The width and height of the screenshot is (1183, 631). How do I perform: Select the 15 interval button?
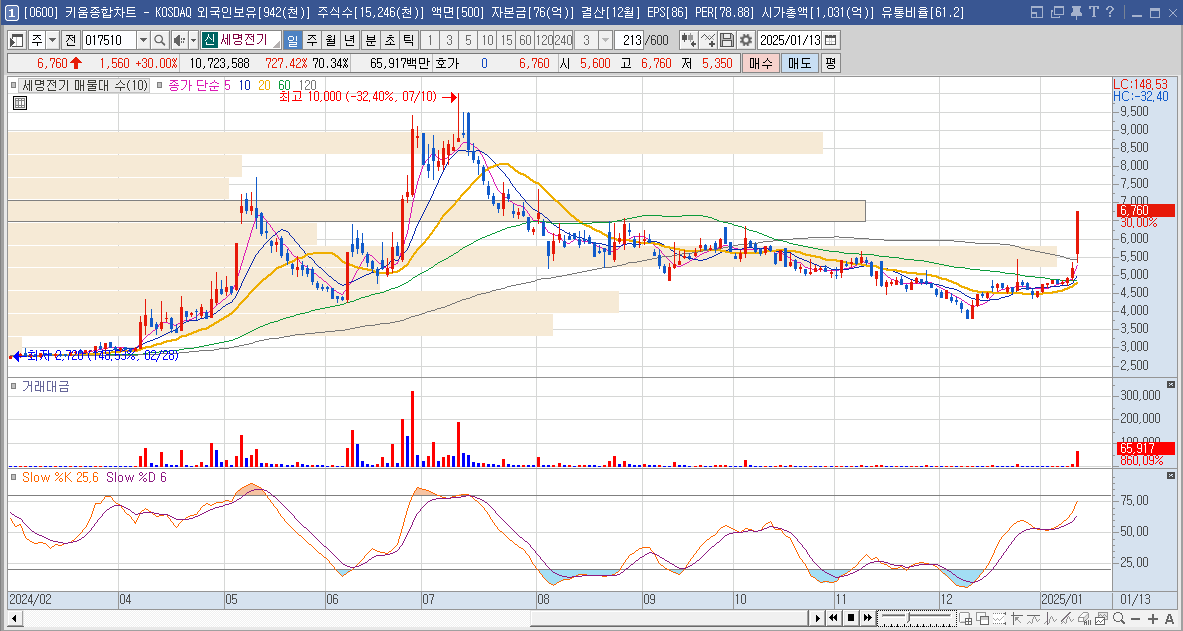coord(506,40)
